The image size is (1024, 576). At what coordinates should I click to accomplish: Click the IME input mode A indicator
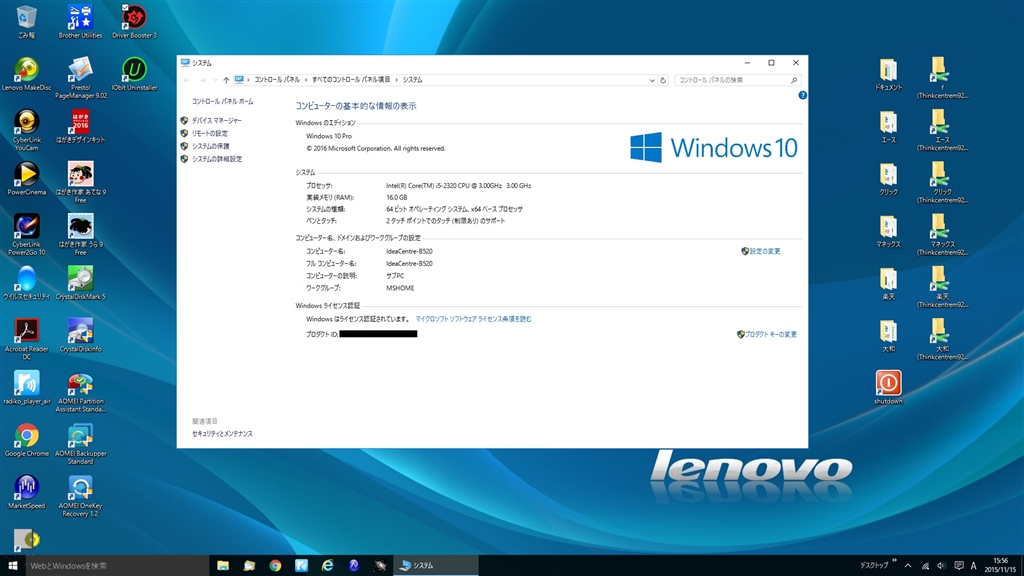[x=973, y=566]
